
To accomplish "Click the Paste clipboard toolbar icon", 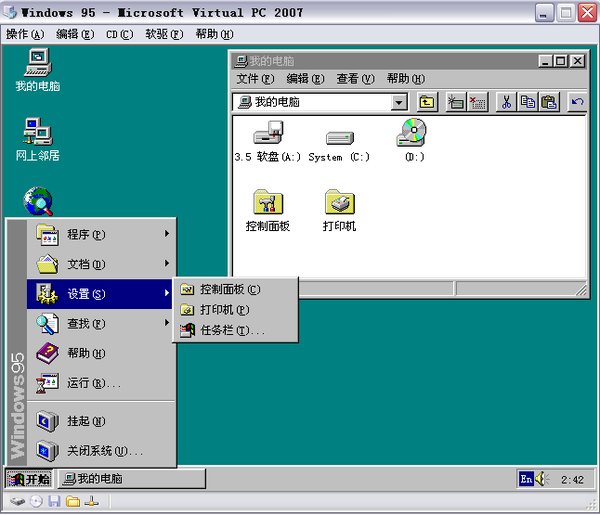I will (x=549, y=102).
